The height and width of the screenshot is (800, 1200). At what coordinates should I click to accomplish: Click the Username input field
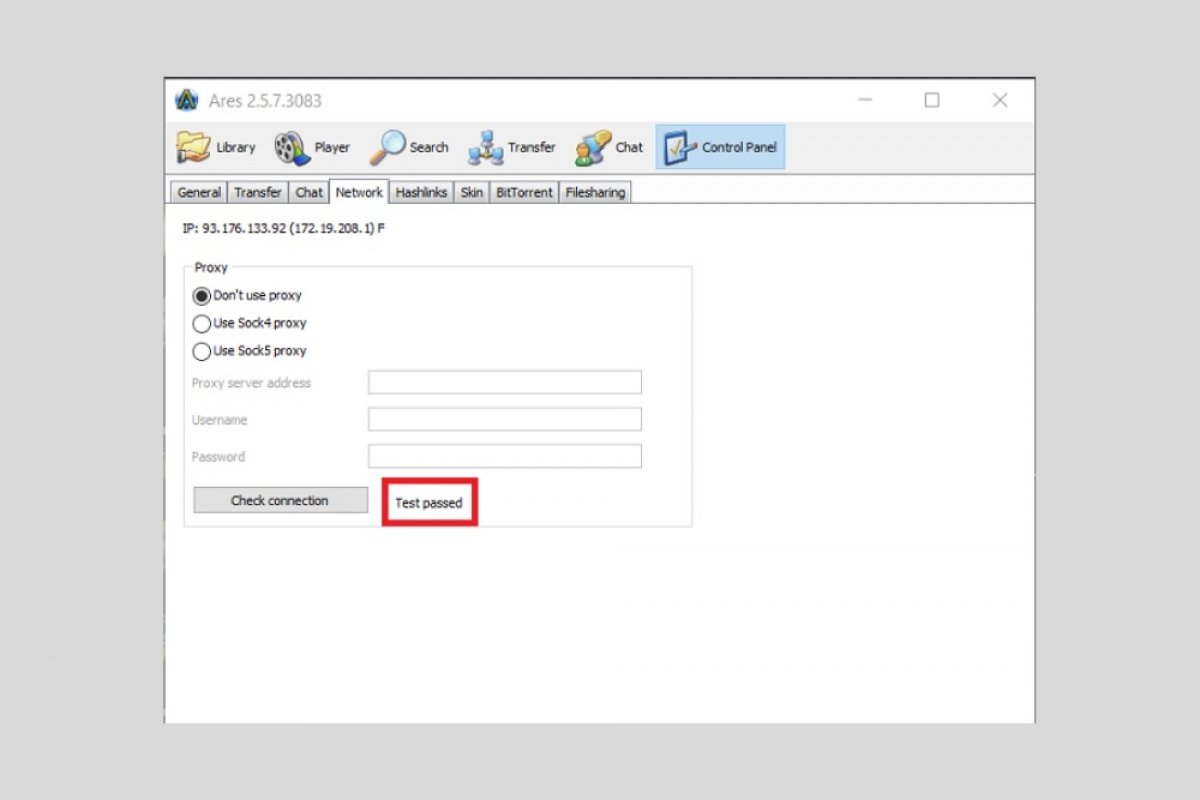pyautogui.click(x=505, y=419)
